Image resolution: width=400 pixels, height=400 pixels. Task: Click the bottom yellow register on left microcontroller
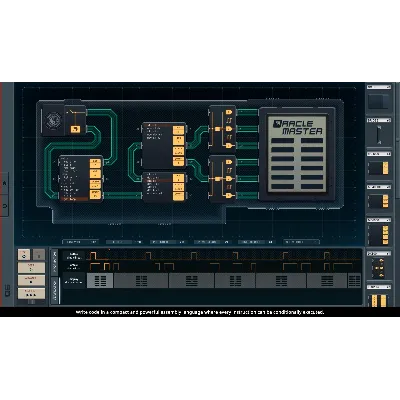[x=95, y=195]
